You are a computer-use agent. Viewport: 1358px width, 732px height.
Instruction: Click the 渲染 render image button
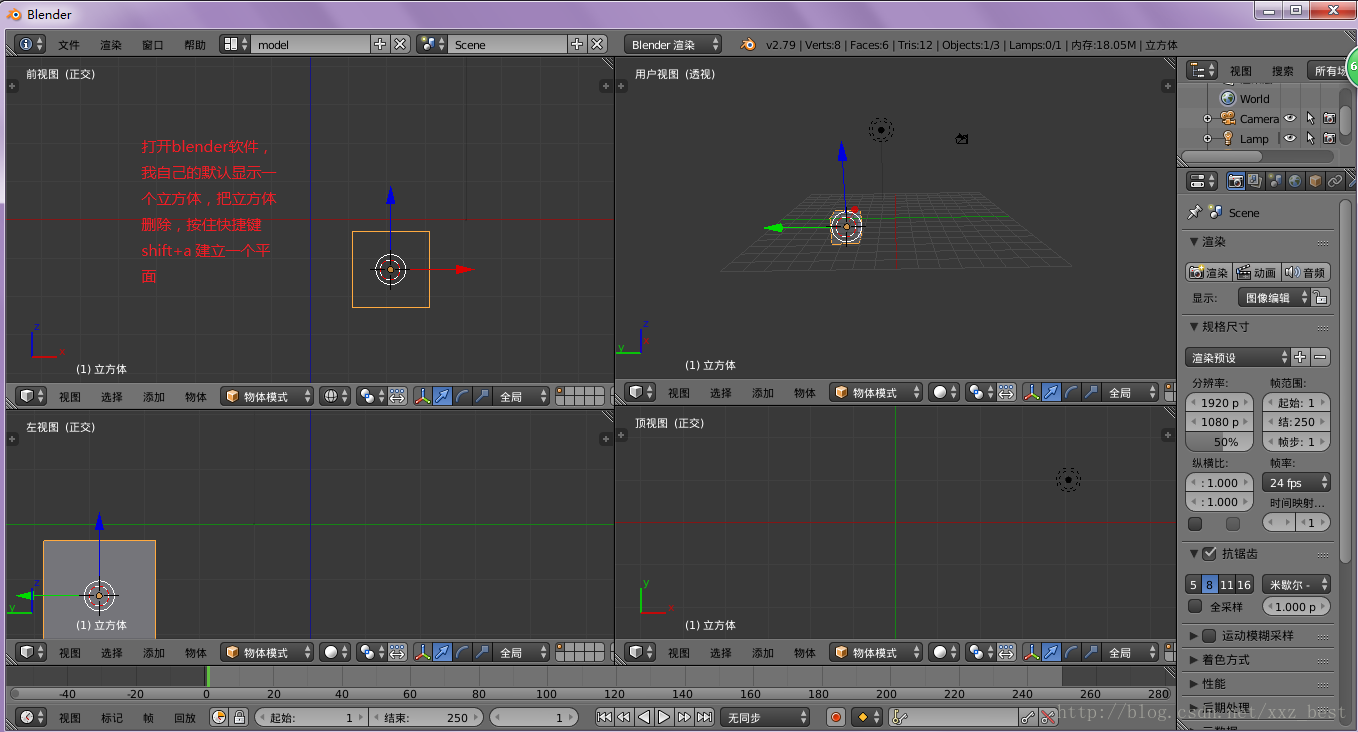(1208, 273)
